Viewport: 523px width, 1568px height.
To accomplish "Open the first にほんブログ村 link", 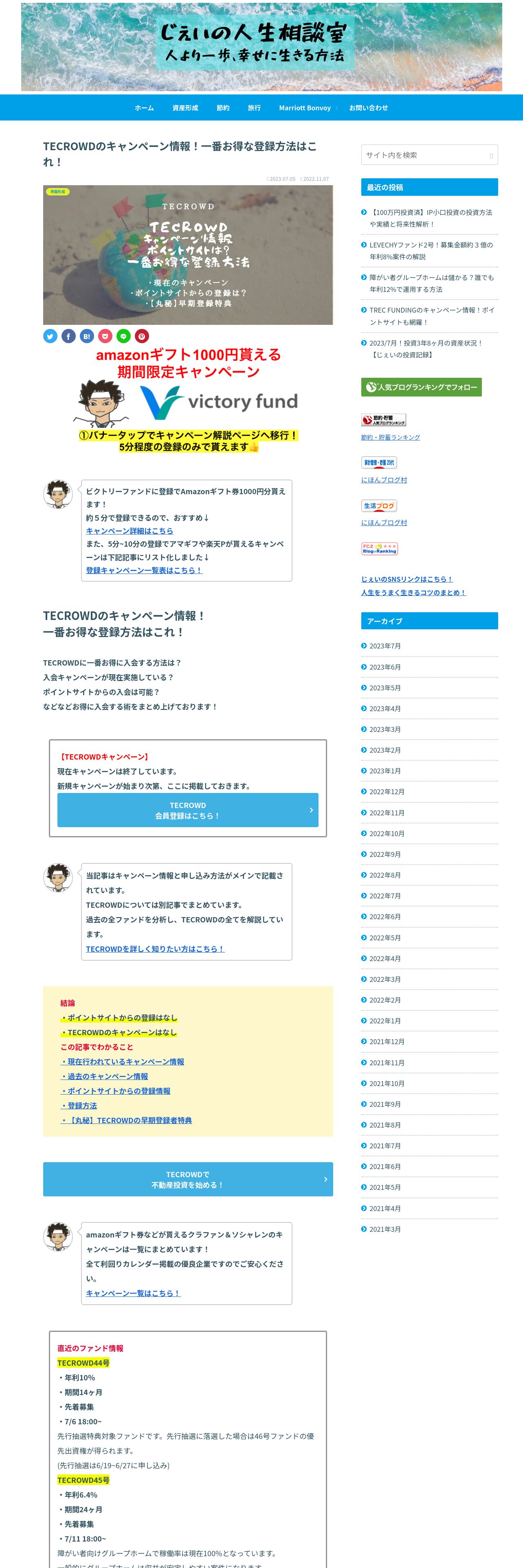I will (x=384, y=480).
